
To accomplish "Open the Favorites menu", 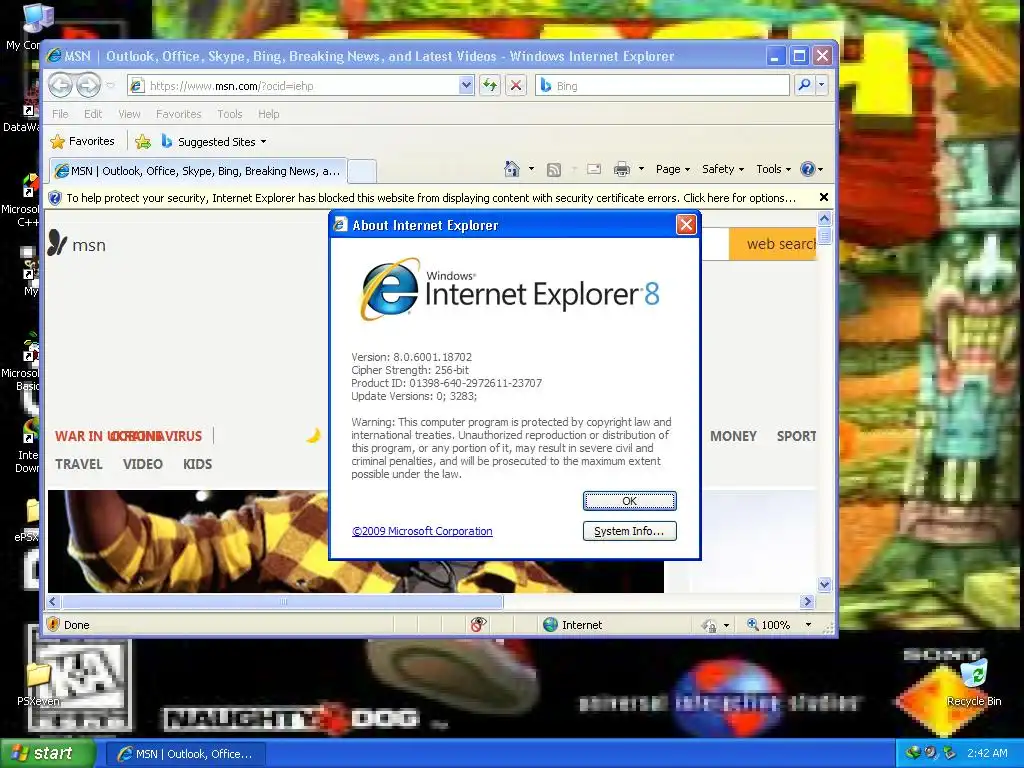I will pos(178,114).
